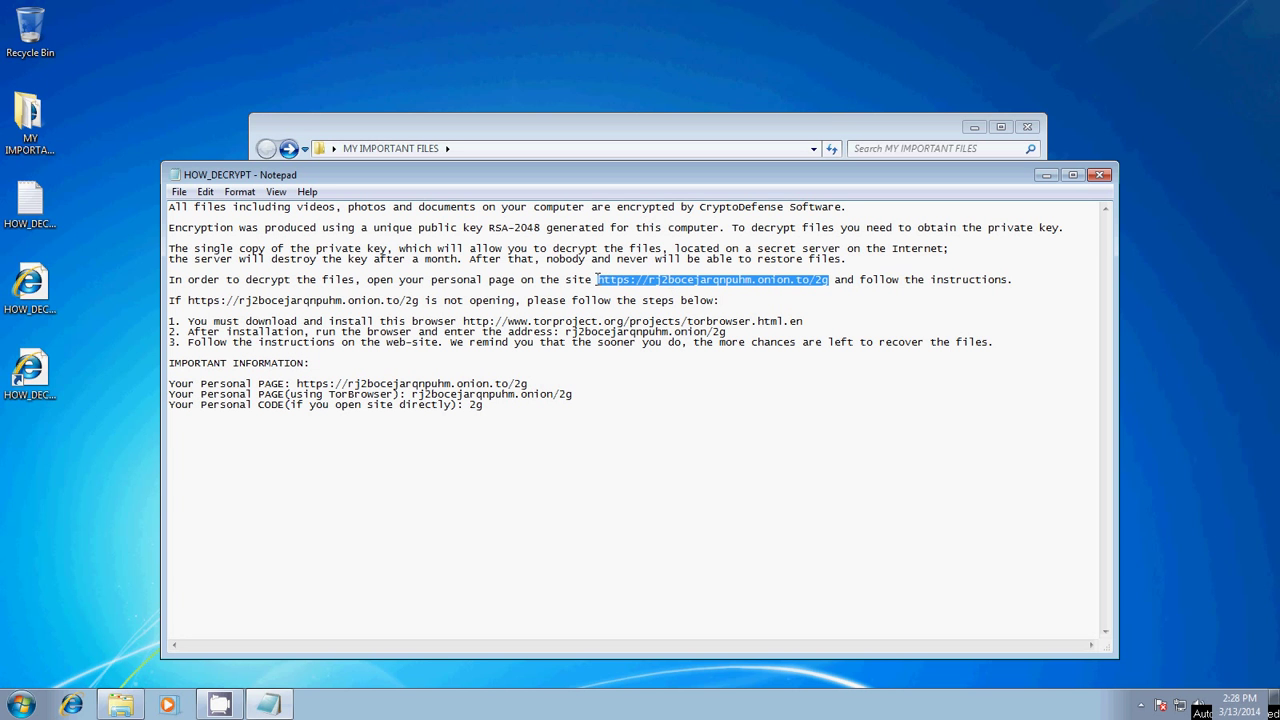Screen dimensions: 1280x720
Task: Select the first HOW_DECRYPT Internet Explorer desktop icon
Action: tap(30, 290)
